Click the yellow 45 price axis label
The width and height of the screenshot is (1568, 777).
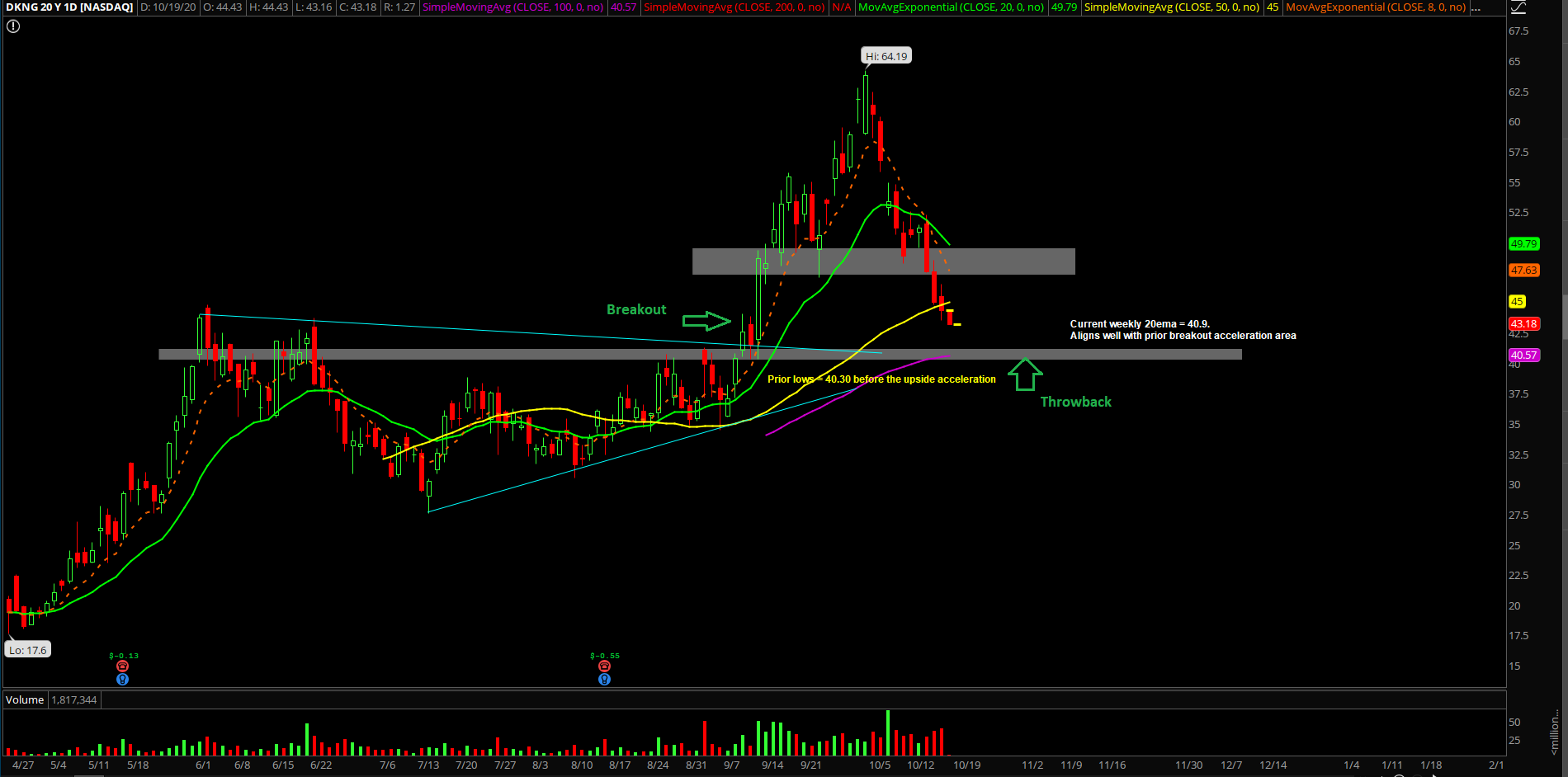coord(1517,302)
